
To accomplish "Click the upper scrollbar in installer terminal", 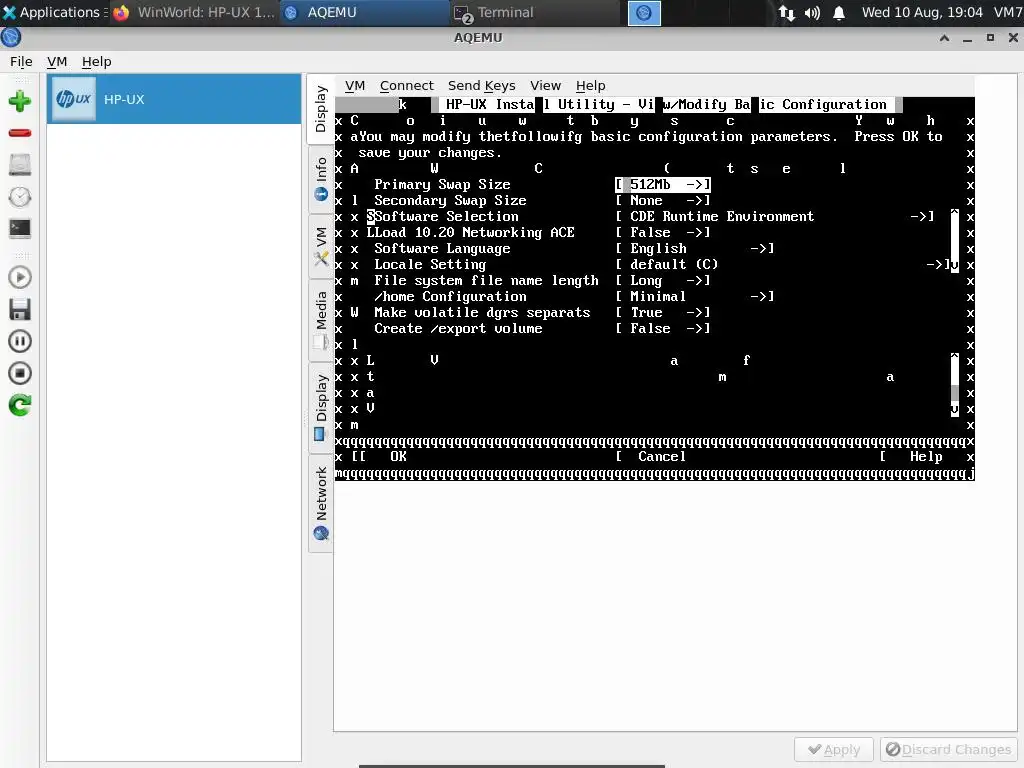I will click(954, 240).
